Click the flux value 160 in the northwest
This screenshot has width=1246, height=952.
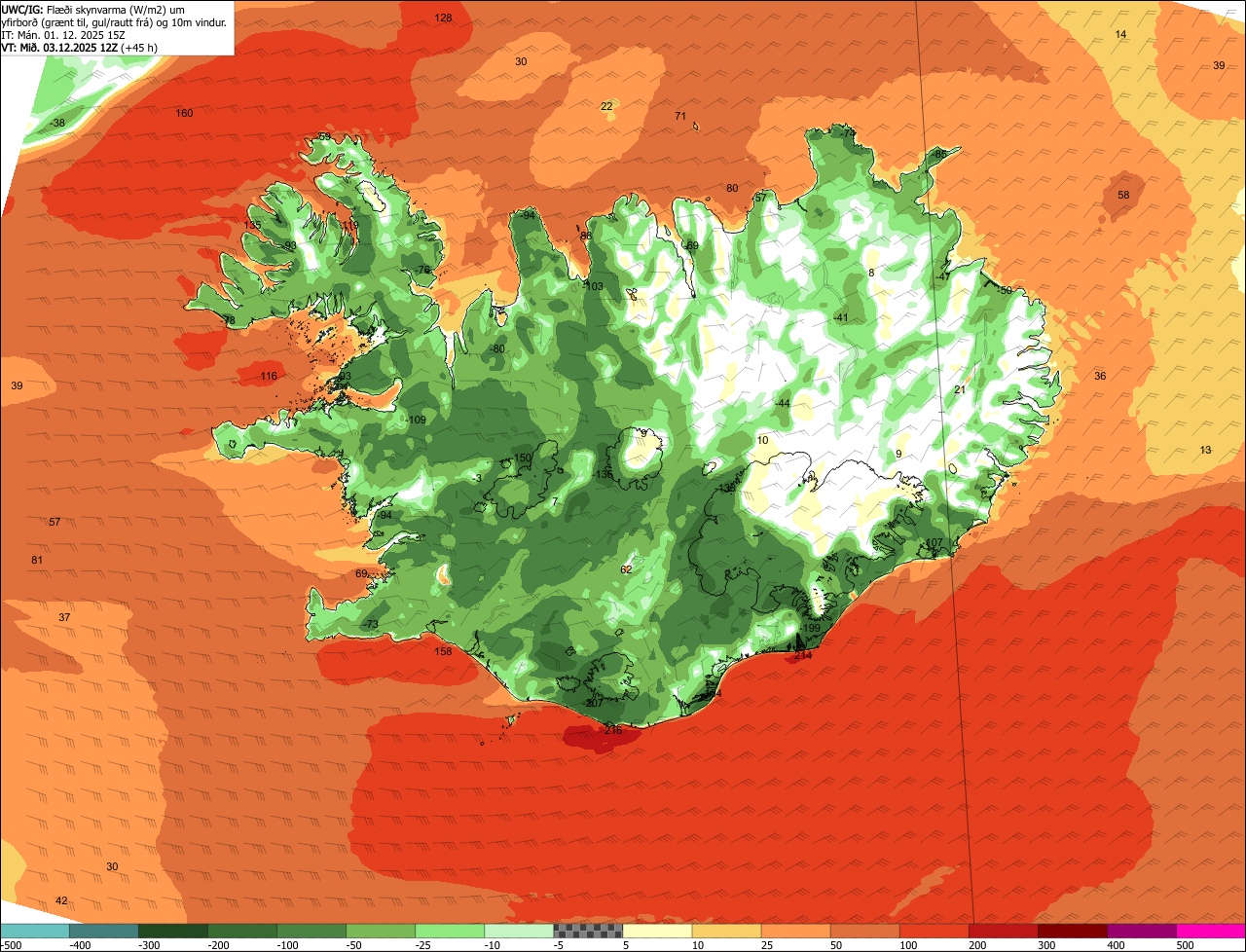(x=184, y=113)
